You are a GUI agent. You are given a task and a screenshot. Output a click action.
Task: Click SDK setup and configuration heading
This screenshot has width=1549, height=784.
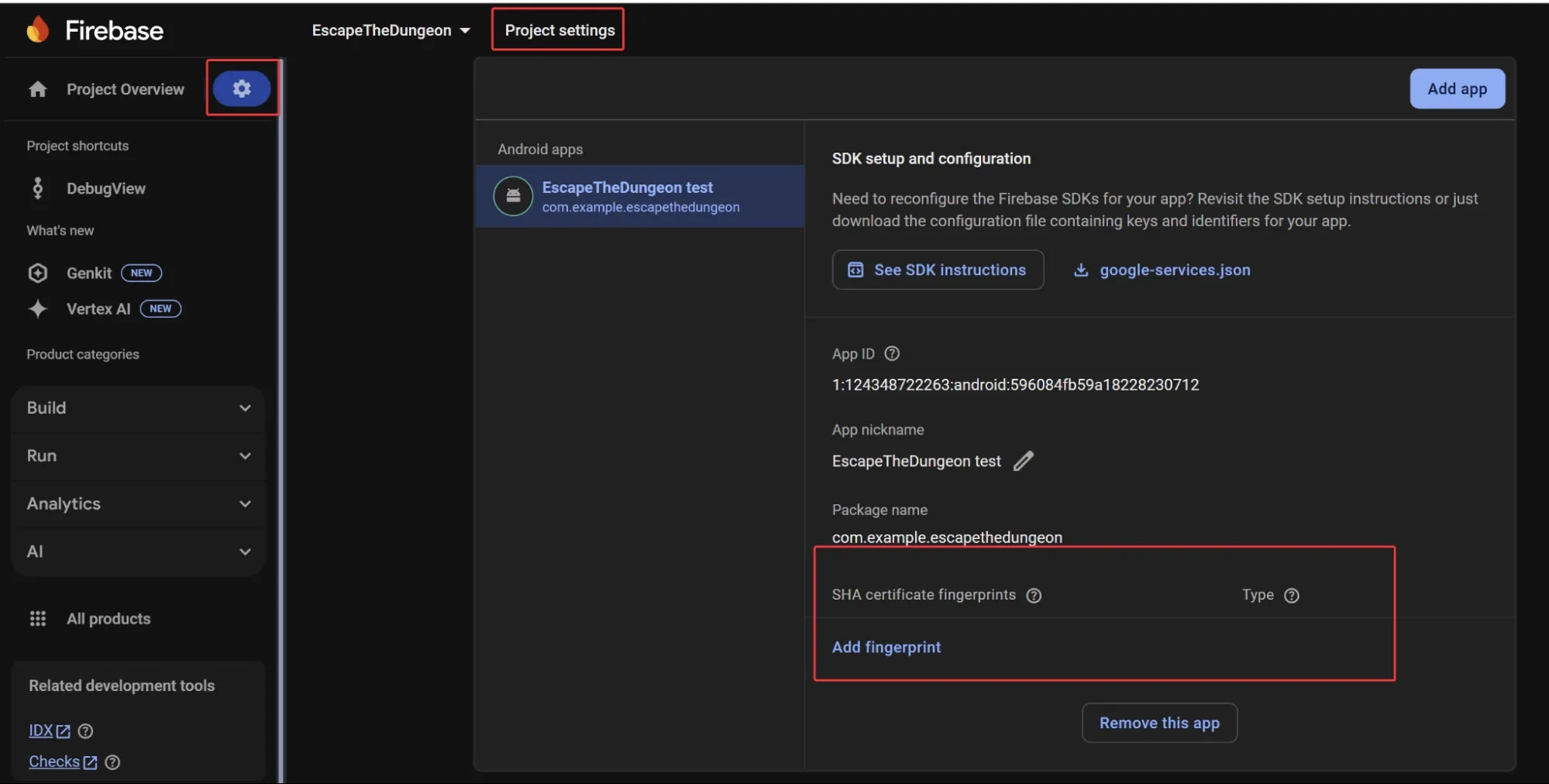931,158
